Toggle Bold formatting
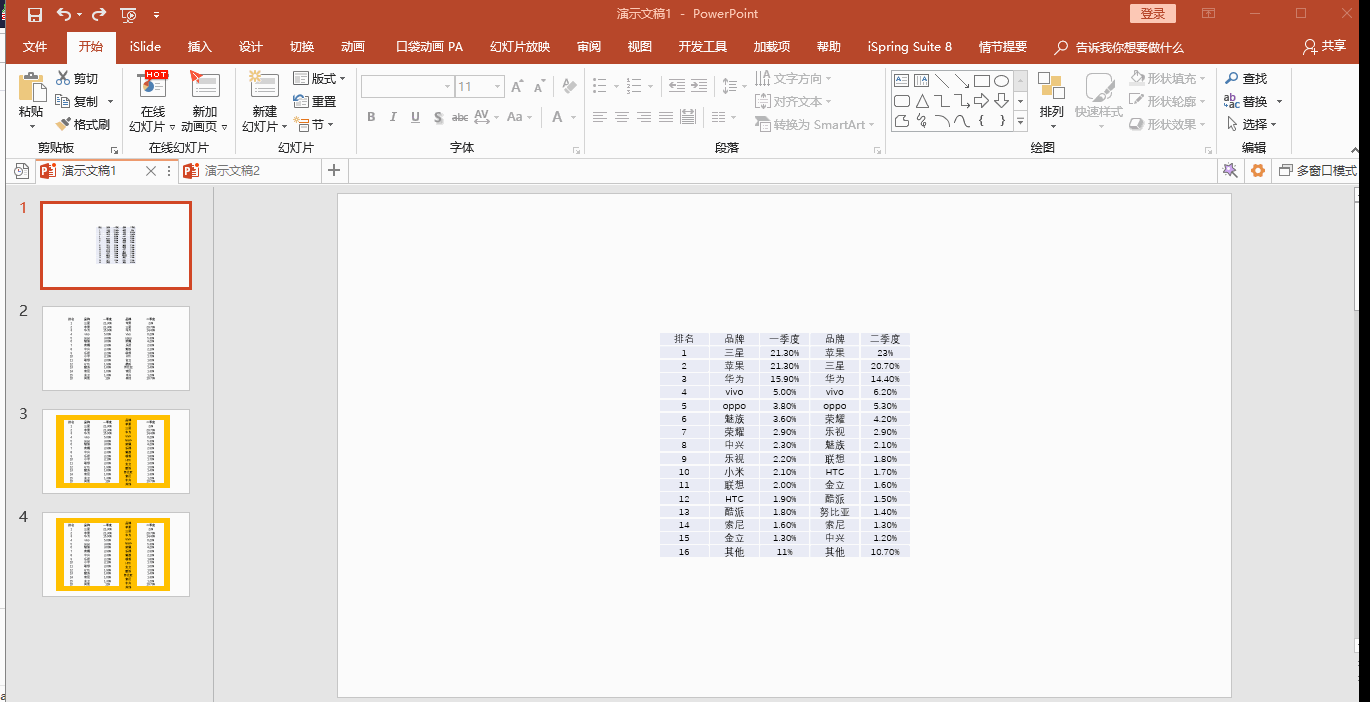Screen dimensions: 1370x702 point(371,117)
